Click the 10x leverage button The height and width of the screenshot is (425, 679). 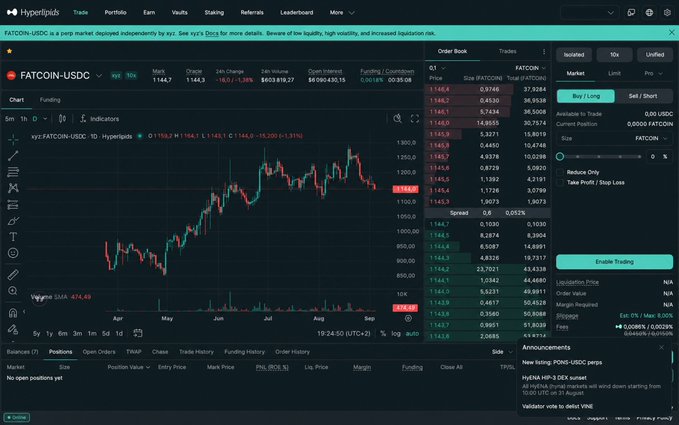pos(614,55)
